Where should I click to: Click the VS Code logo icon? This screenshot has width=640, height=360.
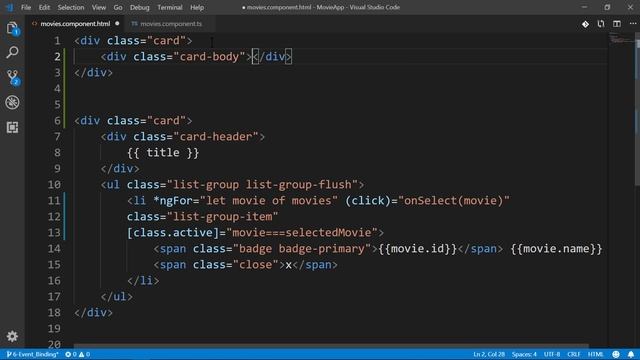pyautogui.click(x=9, y=7)
